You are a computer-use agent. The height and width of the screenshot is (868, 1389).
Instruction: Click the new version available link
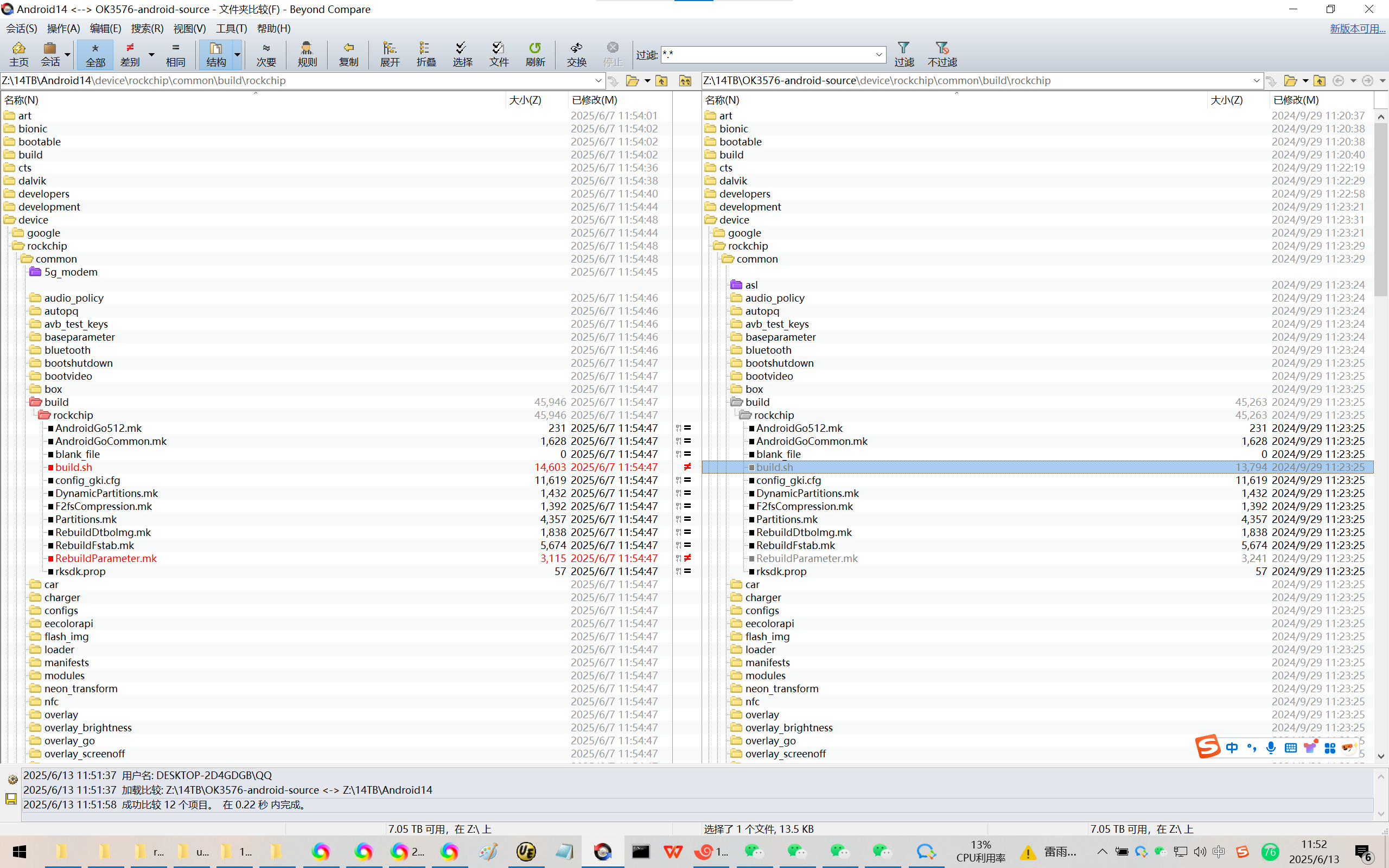(1357, 29)
